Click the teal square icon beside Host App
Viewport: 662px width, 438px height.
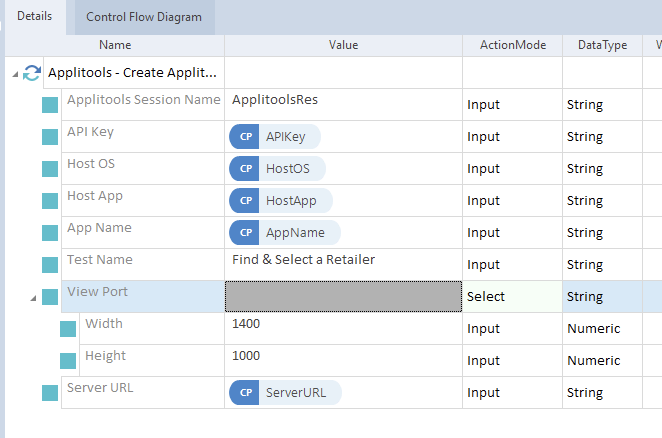(x=50, y=201)
